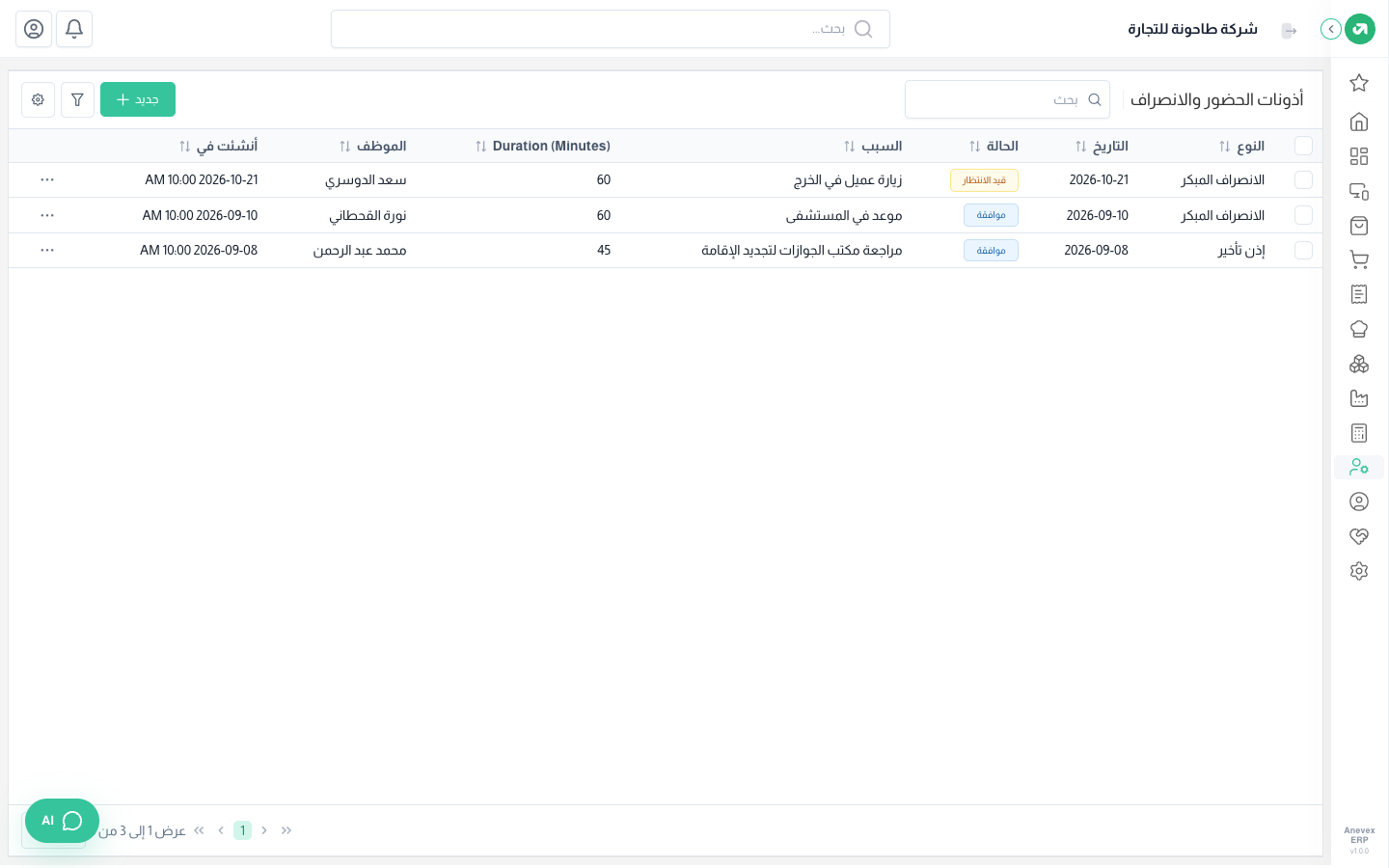Open the stacked boxes inventory icon
The image size is (1389, 868).
(x=1359, y=364)
